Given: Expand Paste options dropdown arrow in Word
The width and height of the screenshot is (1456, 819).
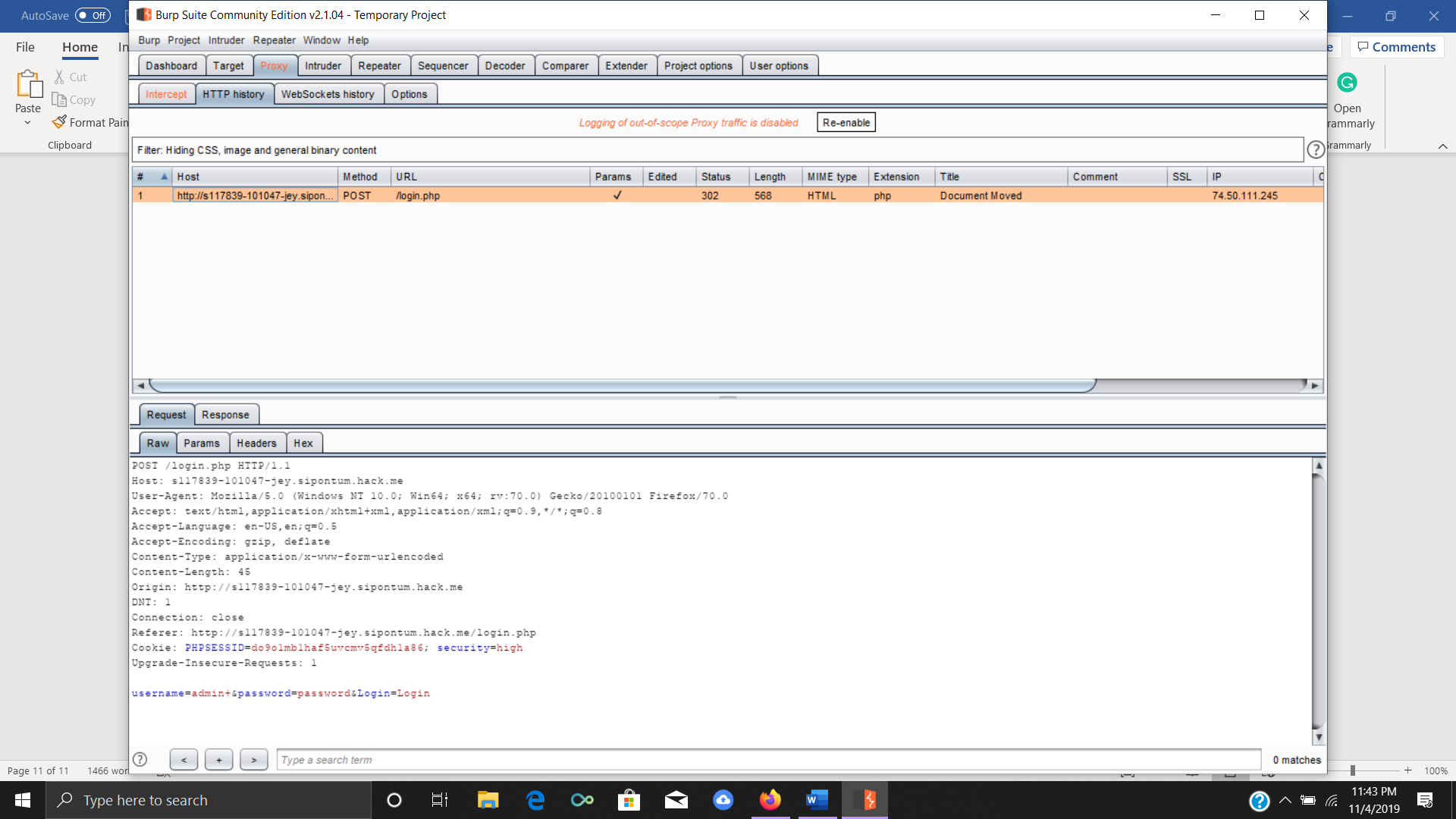Looking at the screenshot, I should [x=28, y=123].
